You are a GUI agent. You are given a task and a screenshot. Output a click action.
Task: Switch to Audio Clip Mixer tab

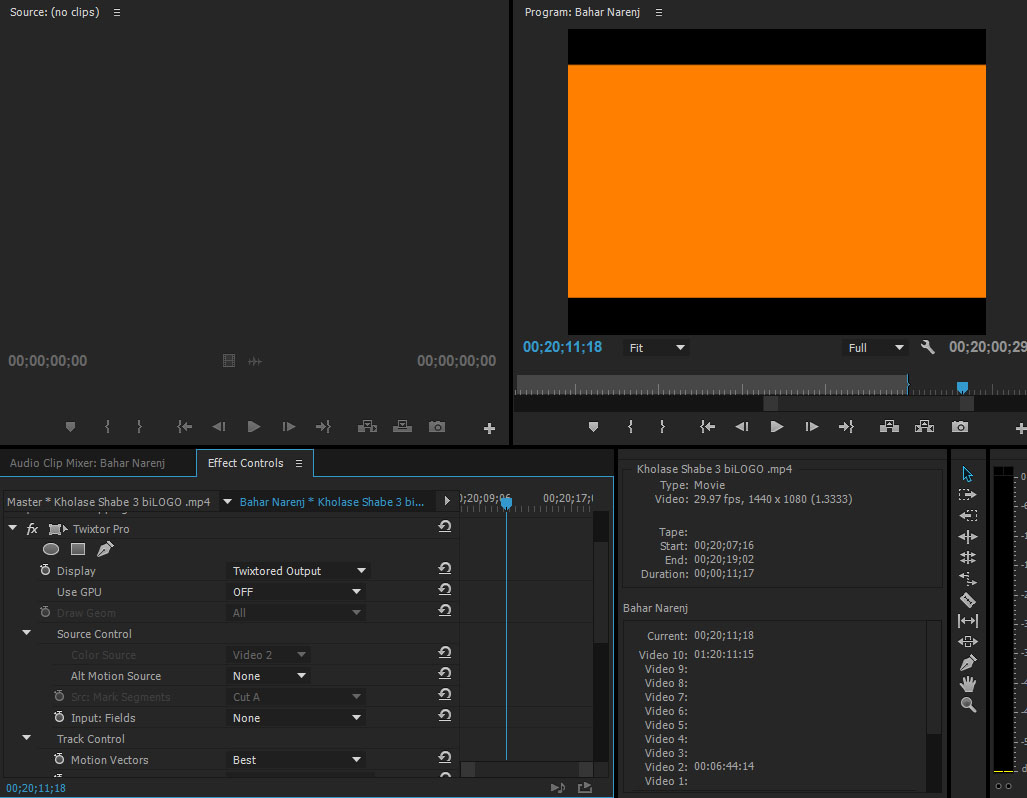coord(88,463)
